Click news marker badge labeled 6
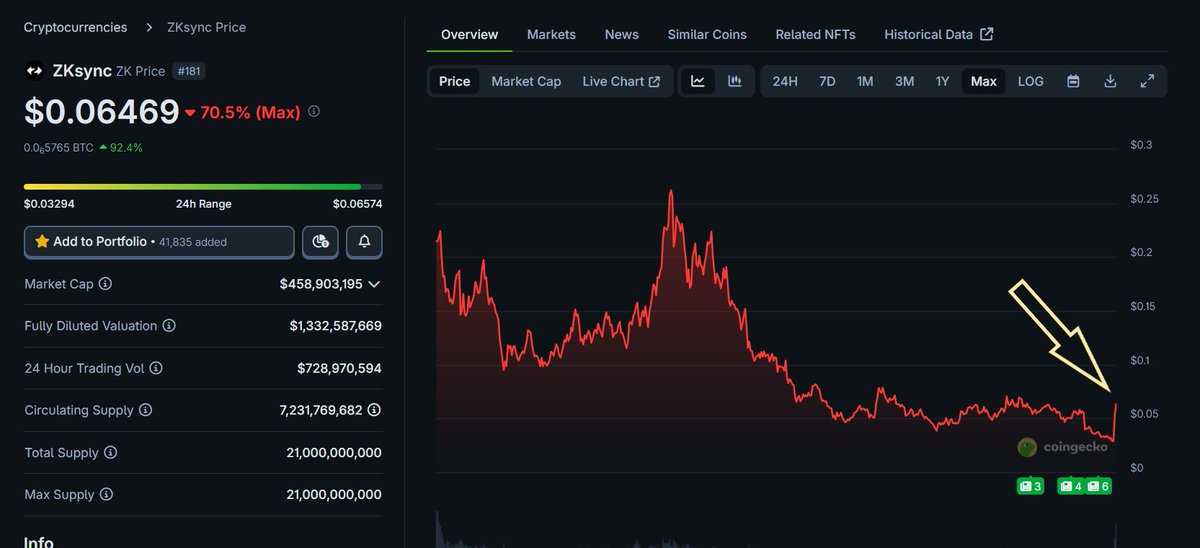 click(1098, 486)
